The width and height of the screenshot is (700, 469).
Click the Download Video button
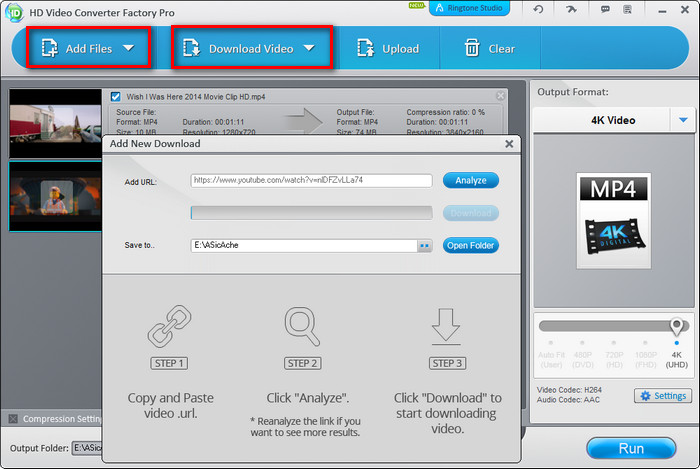[251, 47]
